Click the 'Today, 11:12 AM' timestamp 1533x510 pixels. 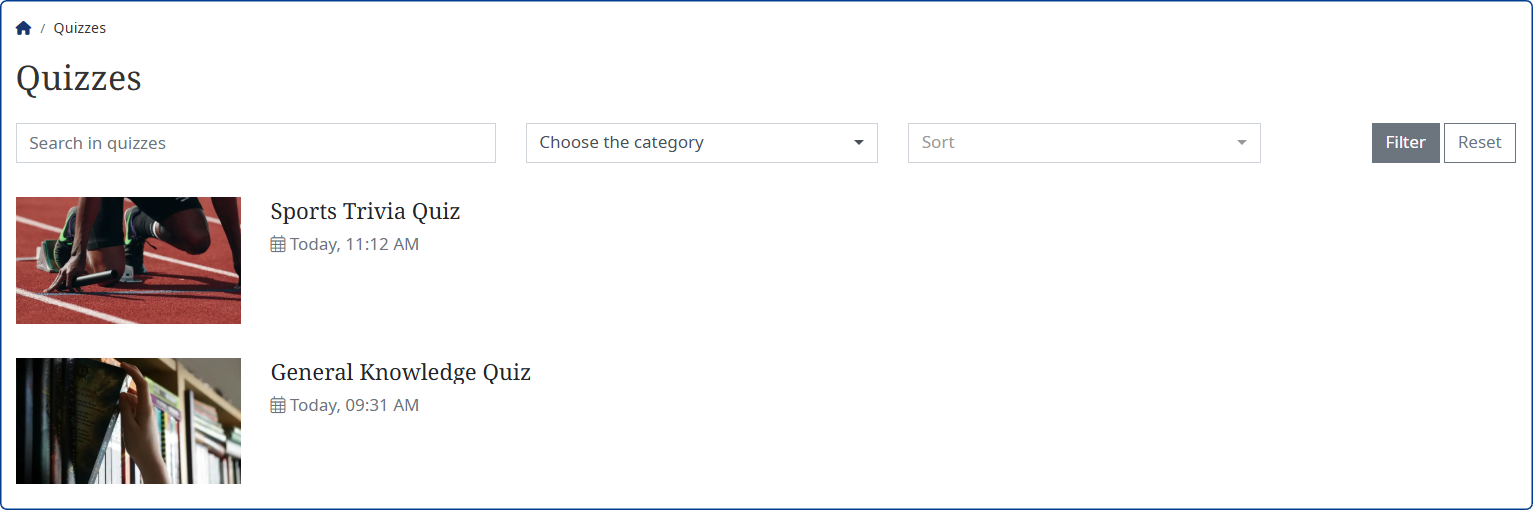(354, 244)
